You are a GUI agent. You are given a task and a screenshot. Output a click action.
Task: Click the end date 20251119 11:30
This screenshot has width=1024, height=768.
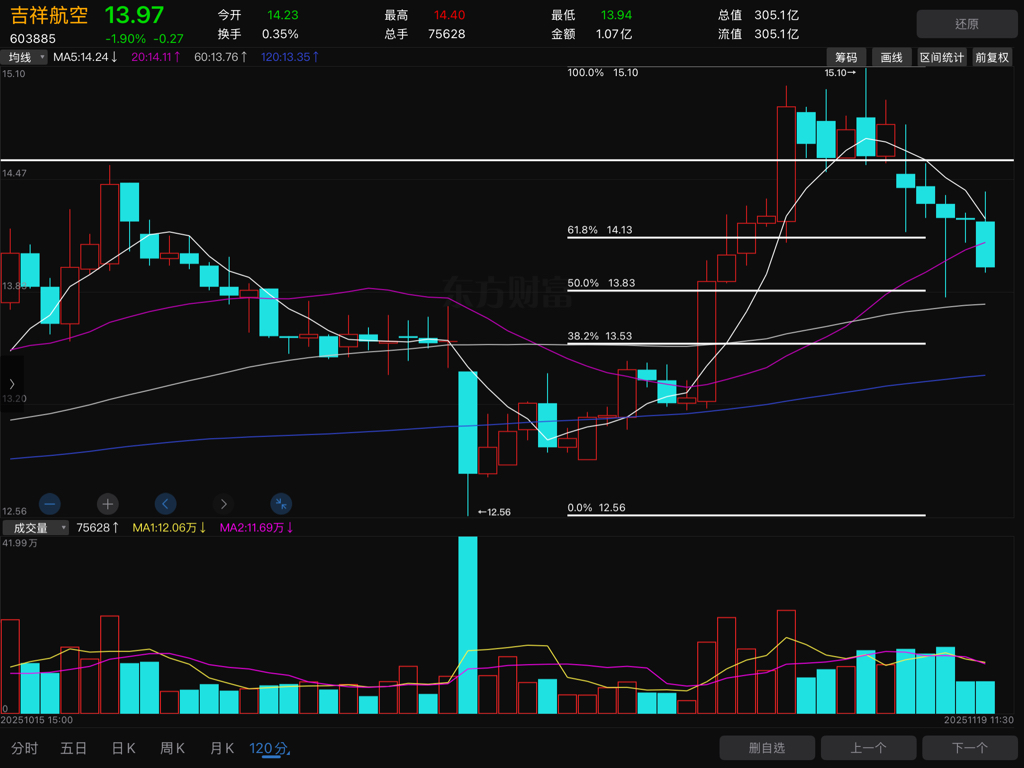pyautogui.click(x=979, y=720)
